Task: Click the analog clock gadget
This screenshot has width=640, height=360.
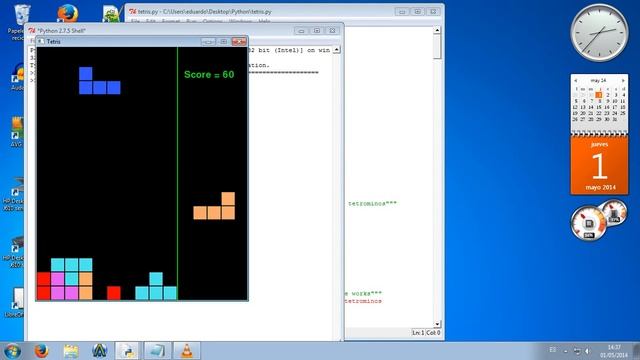Action: point(599,33)
